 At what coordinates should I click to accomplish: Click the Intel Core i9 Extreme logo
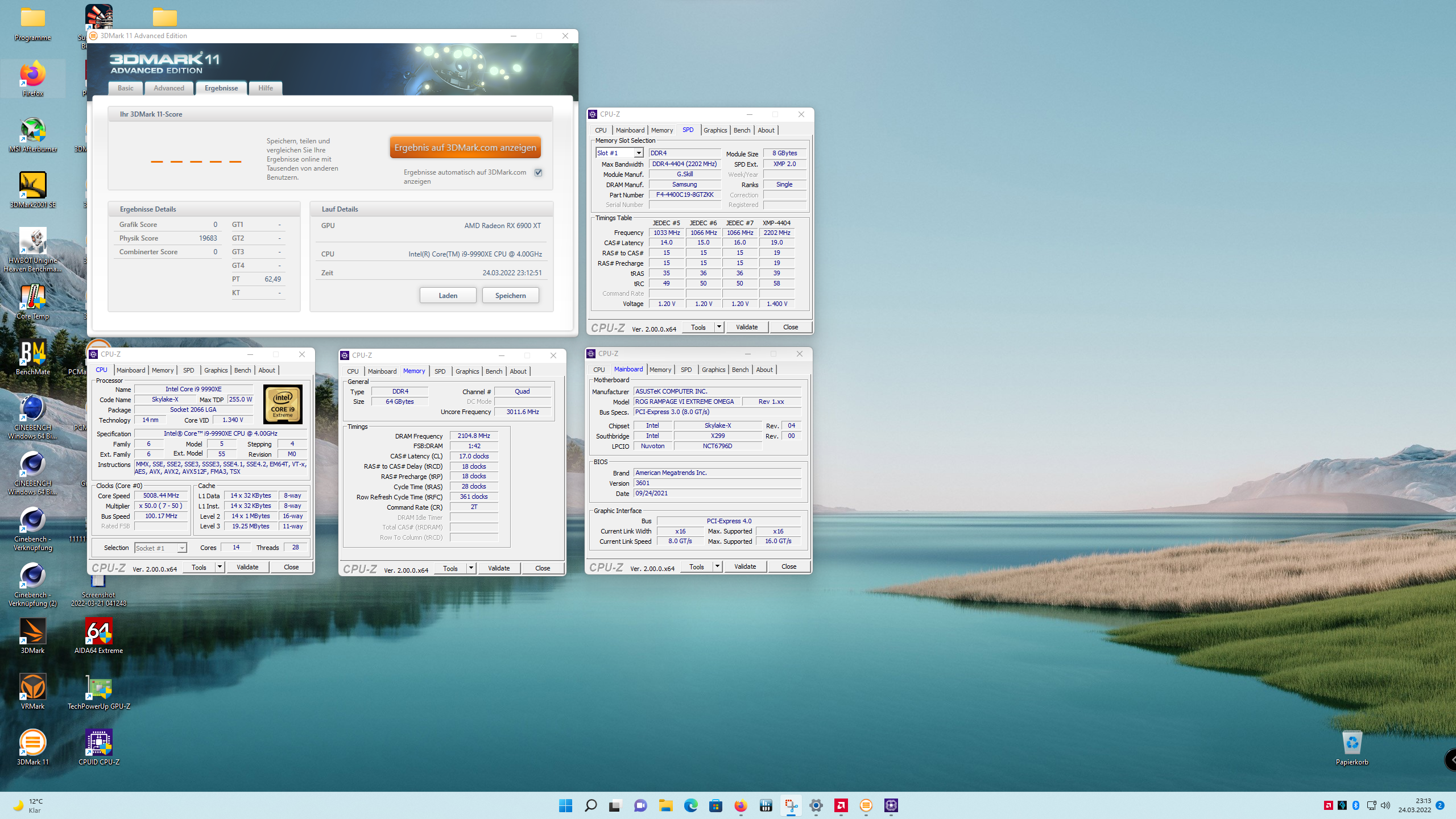(x=283, y=404)
